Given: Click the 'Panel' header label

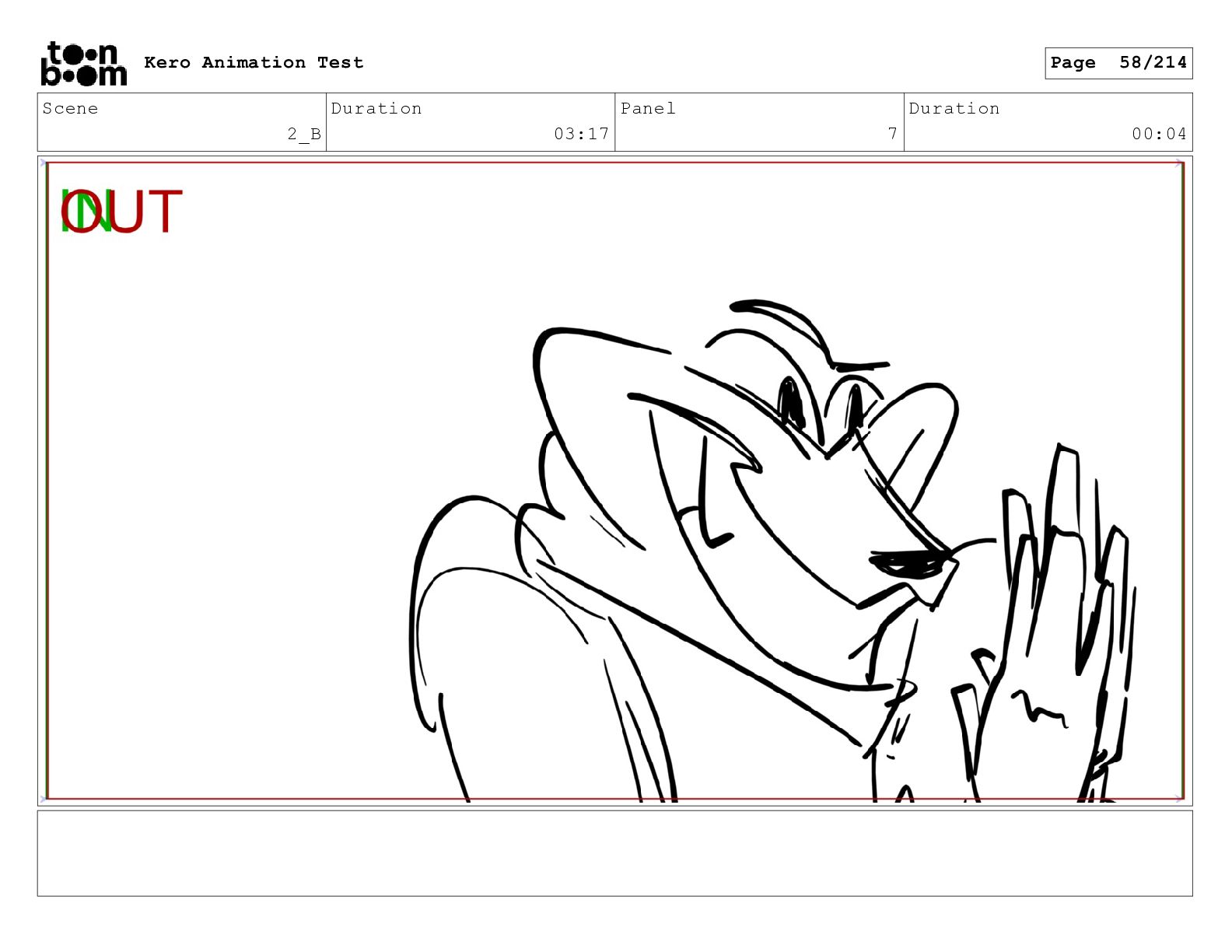Looking at the screenshot, I should tap(648, 108).
